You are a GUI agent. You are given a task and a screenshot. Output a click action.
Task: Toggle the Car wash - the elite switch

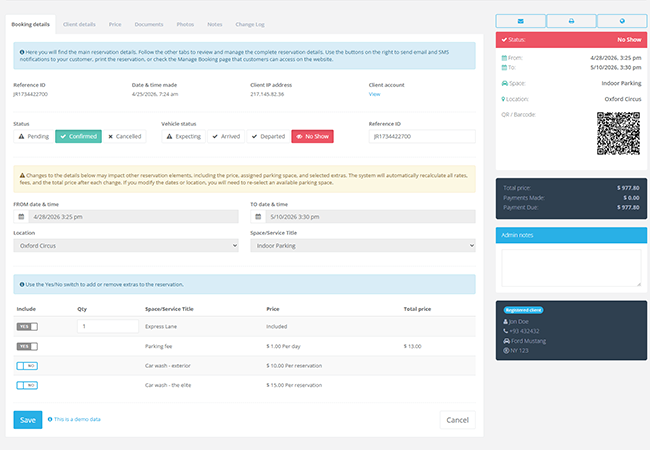click(27, 385)
